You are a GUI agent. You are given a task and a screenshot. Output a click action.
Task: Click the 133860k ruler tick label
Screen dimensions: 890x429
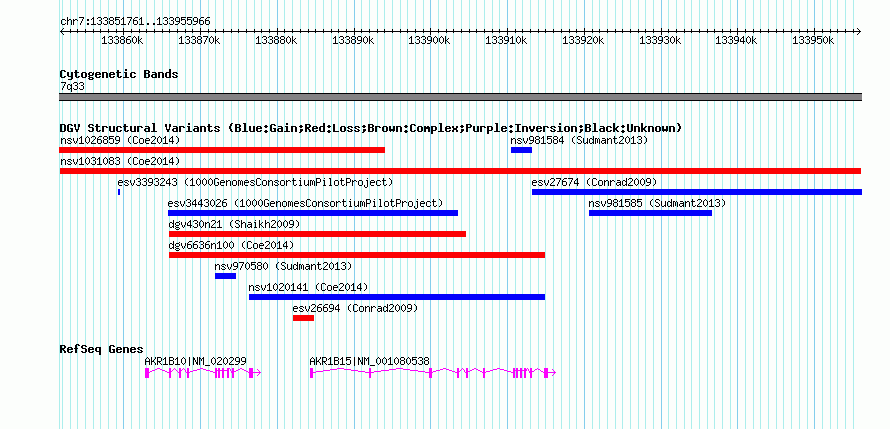coord(122,40)
